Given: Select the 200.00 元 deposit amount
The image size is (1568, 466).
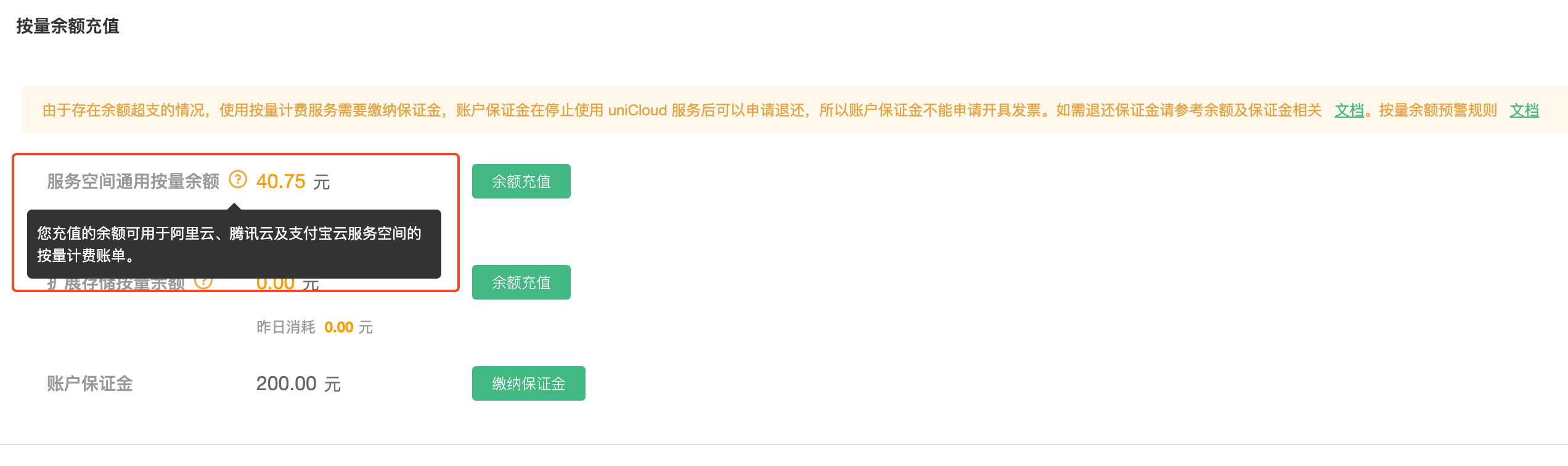Looking at the screenshot, I should tap(298, 383).
